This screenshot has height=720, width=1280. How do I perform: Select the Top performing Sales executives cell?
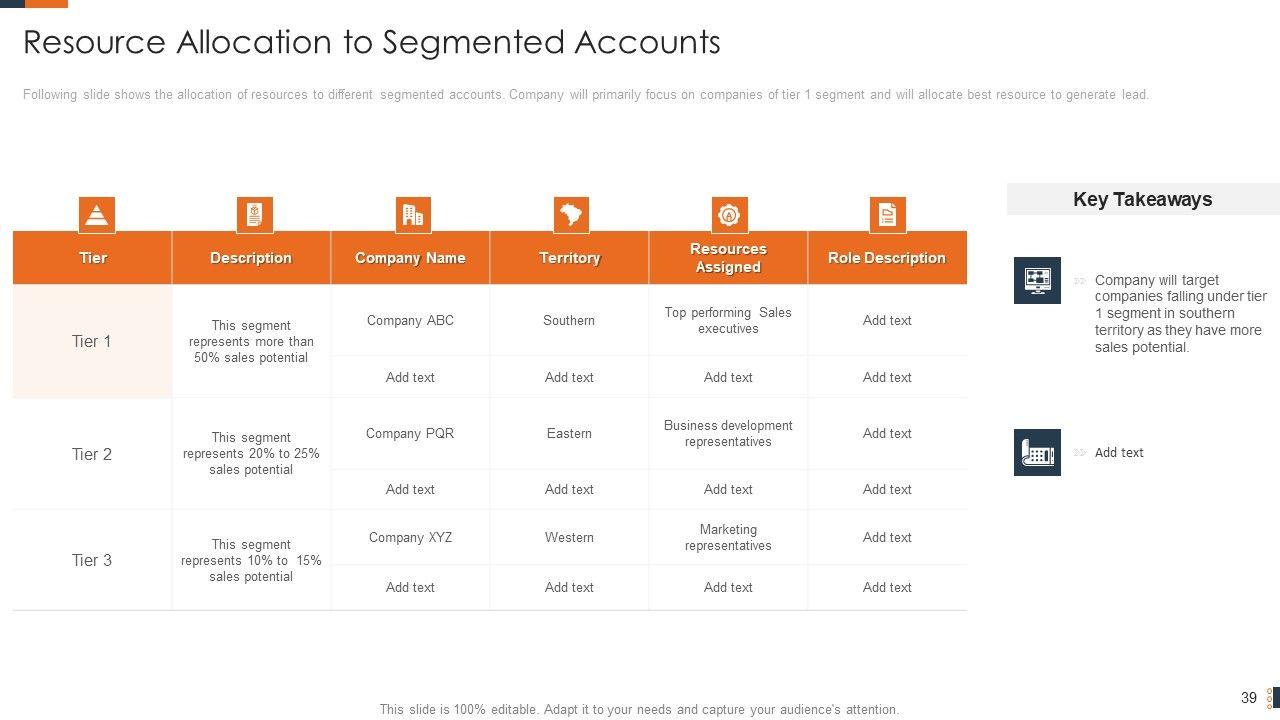click(728, 321)
